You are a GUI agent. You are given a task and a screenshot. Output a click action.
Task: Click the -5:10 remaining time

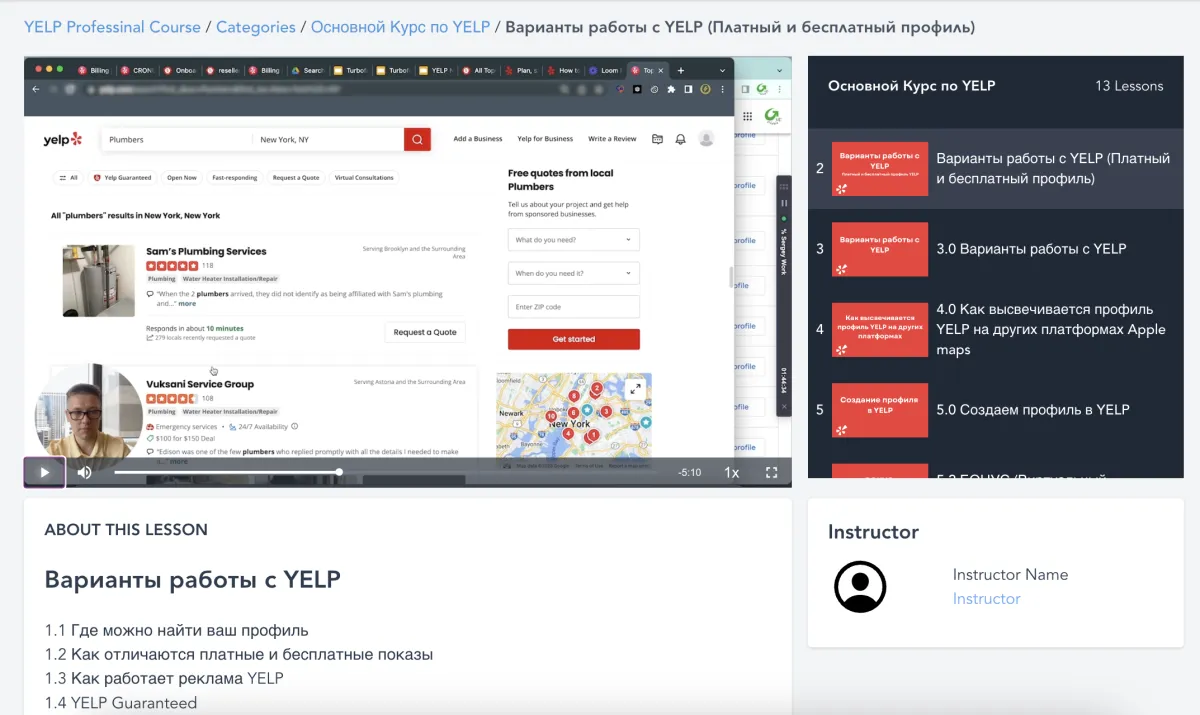coord(689,472)
